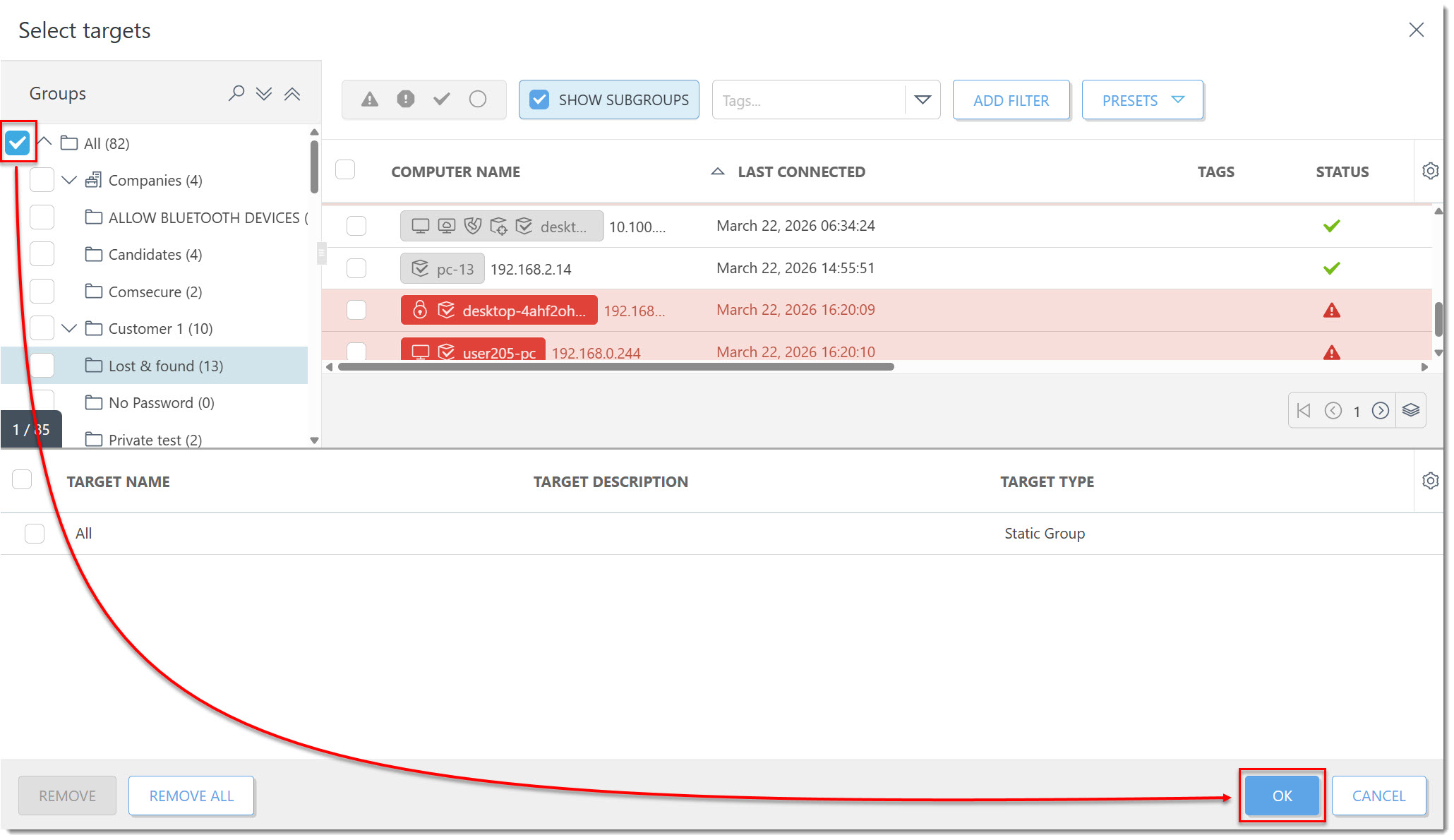Click the monitor icon on user205-pc
Screen dimensions: 1454x840
coord(421,352)
